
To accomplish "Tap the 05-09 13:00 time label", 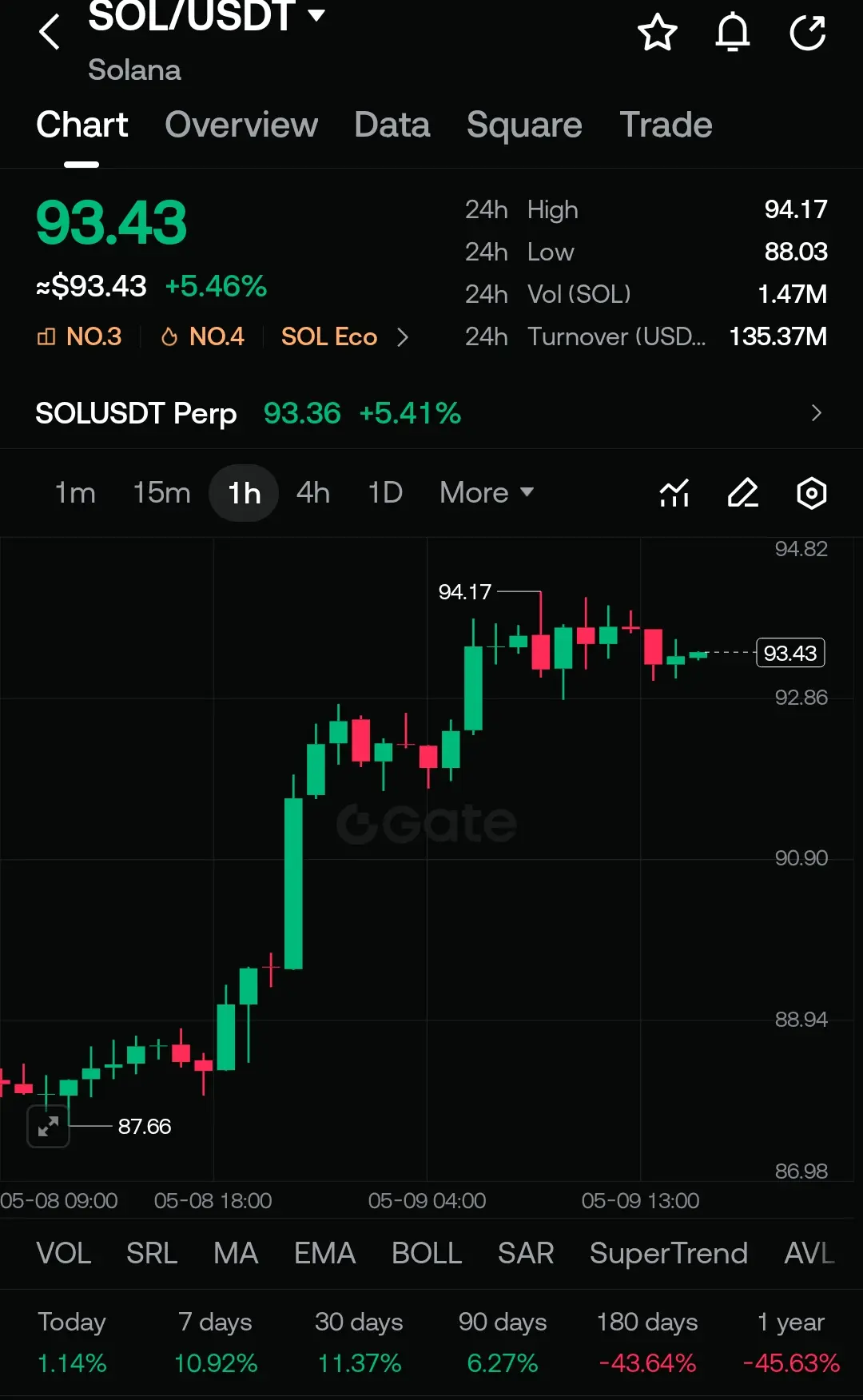I will pos(640,1201).
